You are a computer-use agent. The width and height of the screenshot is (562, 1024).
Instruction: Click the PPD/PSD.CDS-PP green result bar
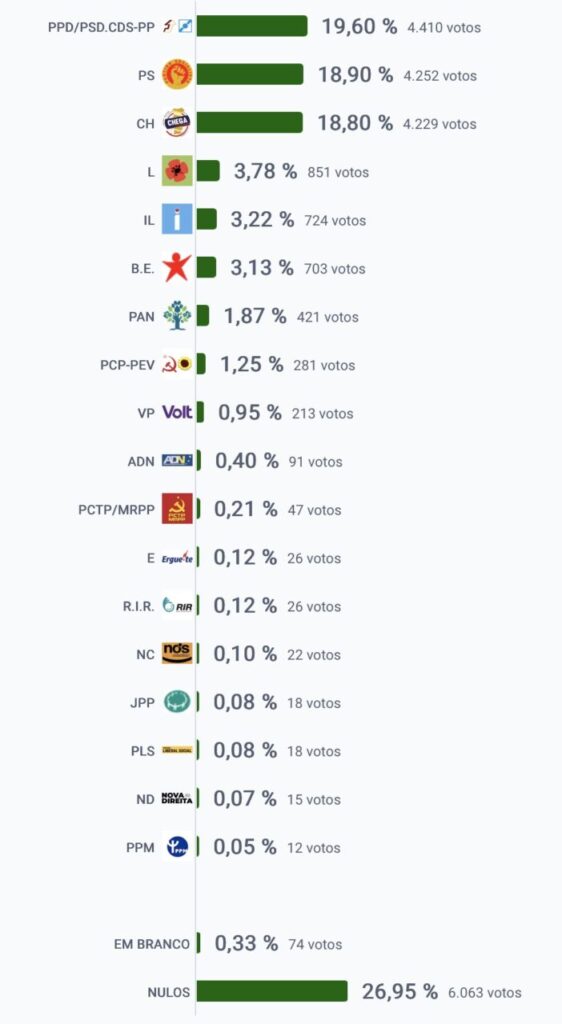click(252, 26)
